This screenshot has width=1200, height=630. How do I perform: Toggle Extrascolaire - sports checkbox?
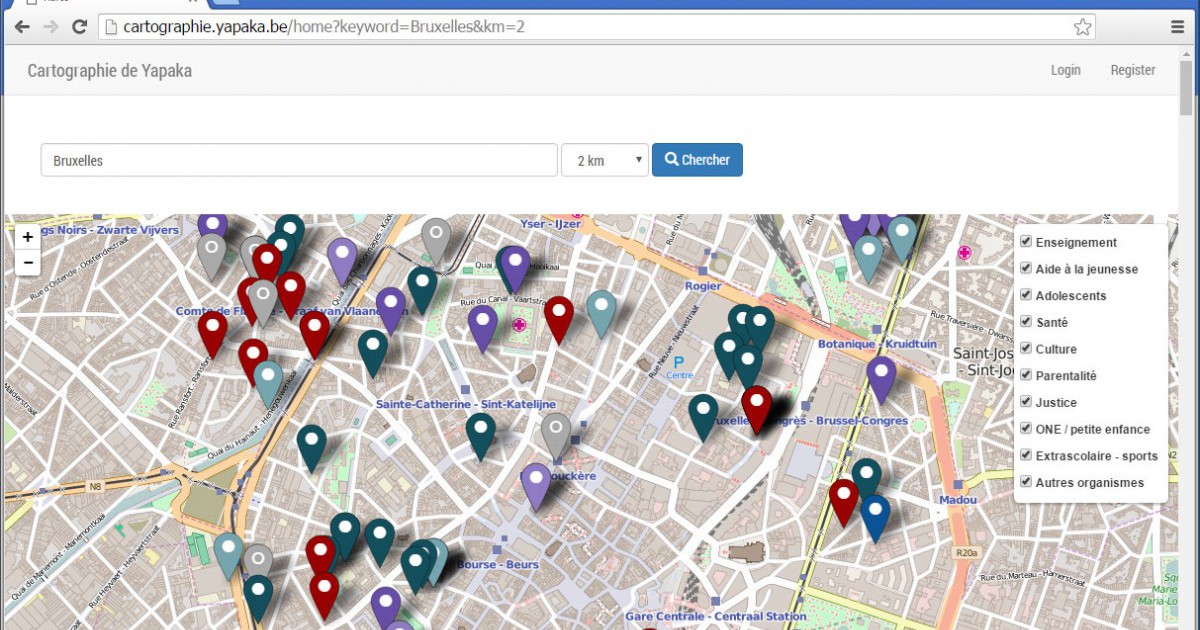(x=1025, y=455)
